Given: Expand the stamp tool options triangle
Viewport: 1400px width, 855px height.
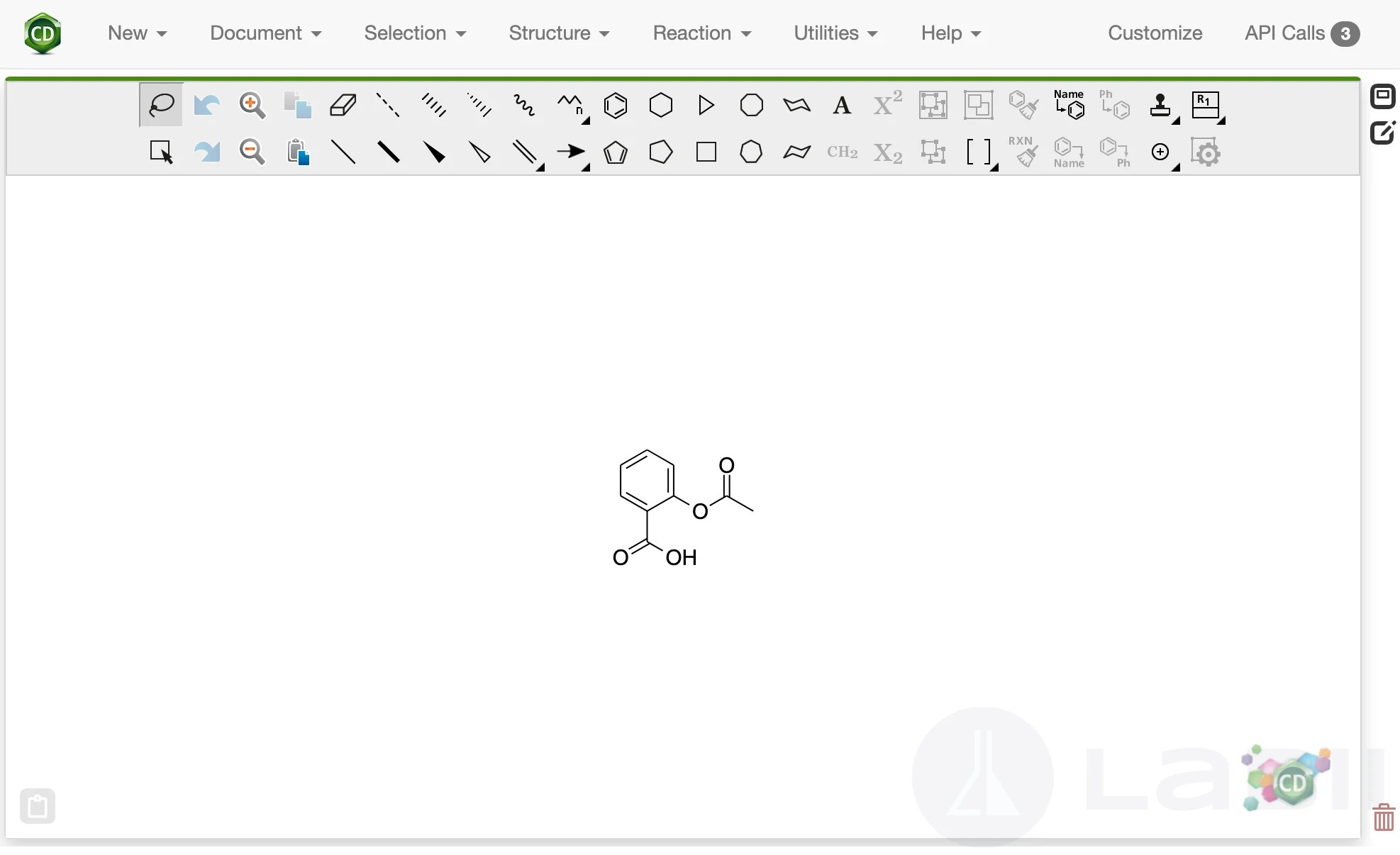Looking at the screenshot, I should pos(1175,121).
